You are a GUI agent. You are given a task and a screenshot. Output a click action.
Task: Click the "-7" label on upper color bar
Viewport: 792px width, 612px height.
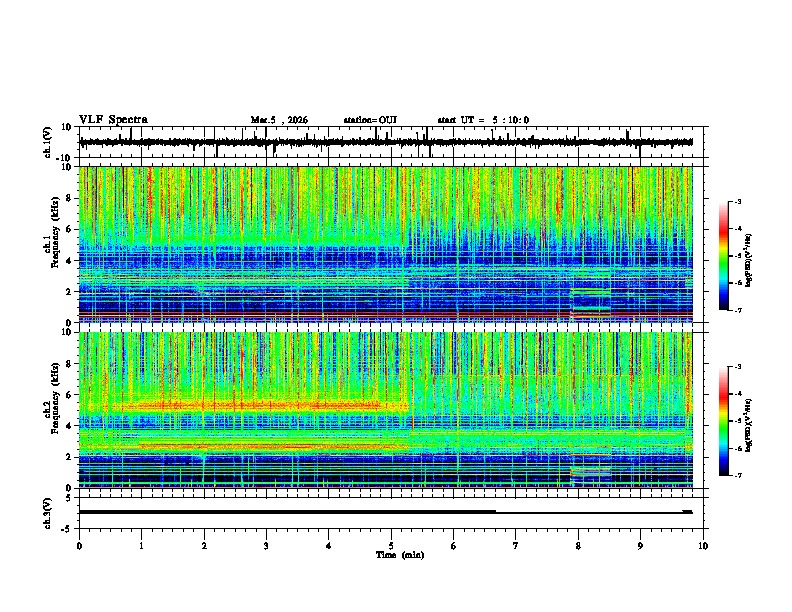click(x=737, y=310)
